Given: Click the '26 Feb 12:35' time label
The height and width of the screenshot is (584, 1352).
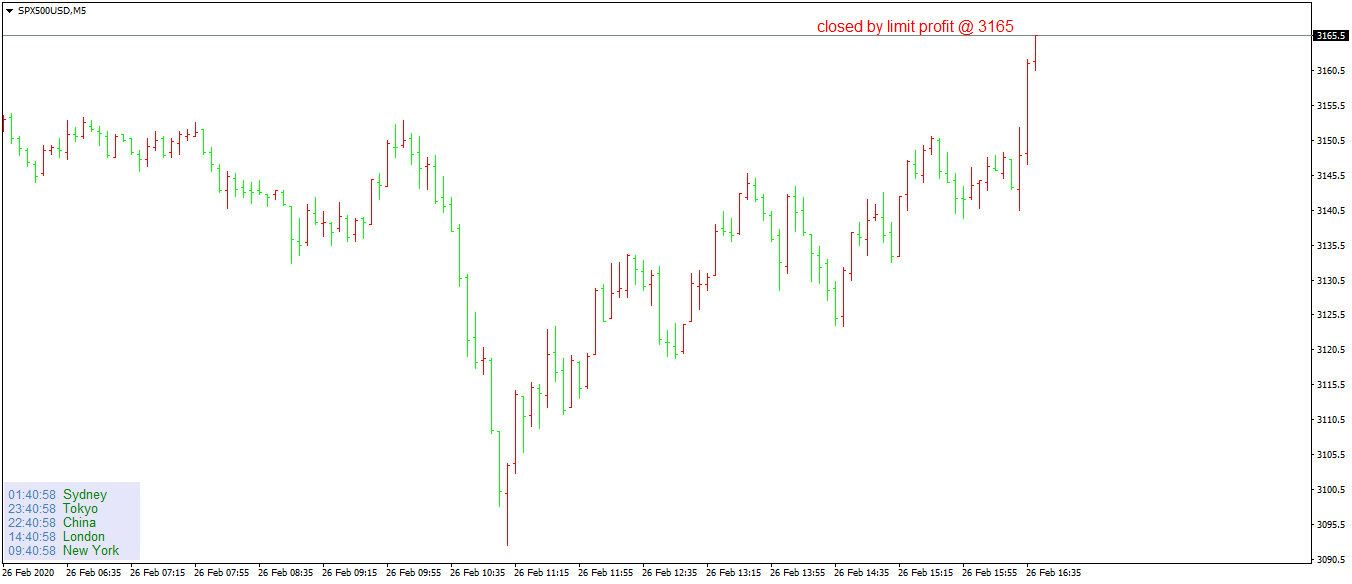Looking at the screenshot, I should 669,574.
